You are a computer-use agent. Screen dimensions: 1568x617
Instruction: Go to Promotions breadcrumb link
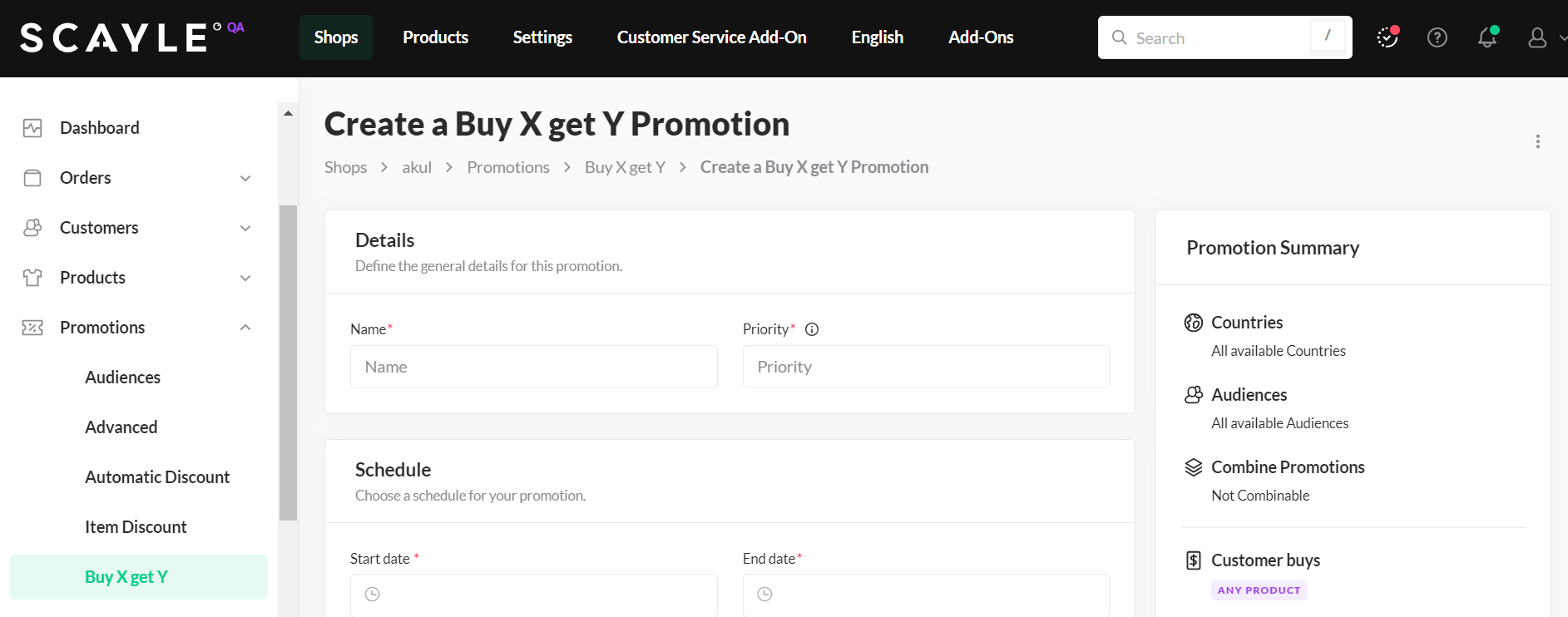tap(508, 167)
